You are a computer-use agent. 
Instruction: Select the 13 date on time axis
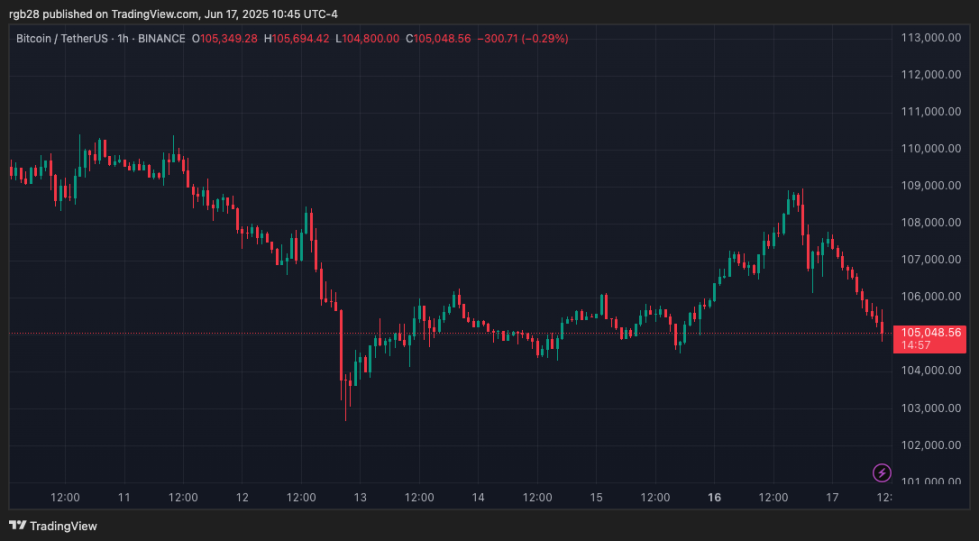coord(360,497)
